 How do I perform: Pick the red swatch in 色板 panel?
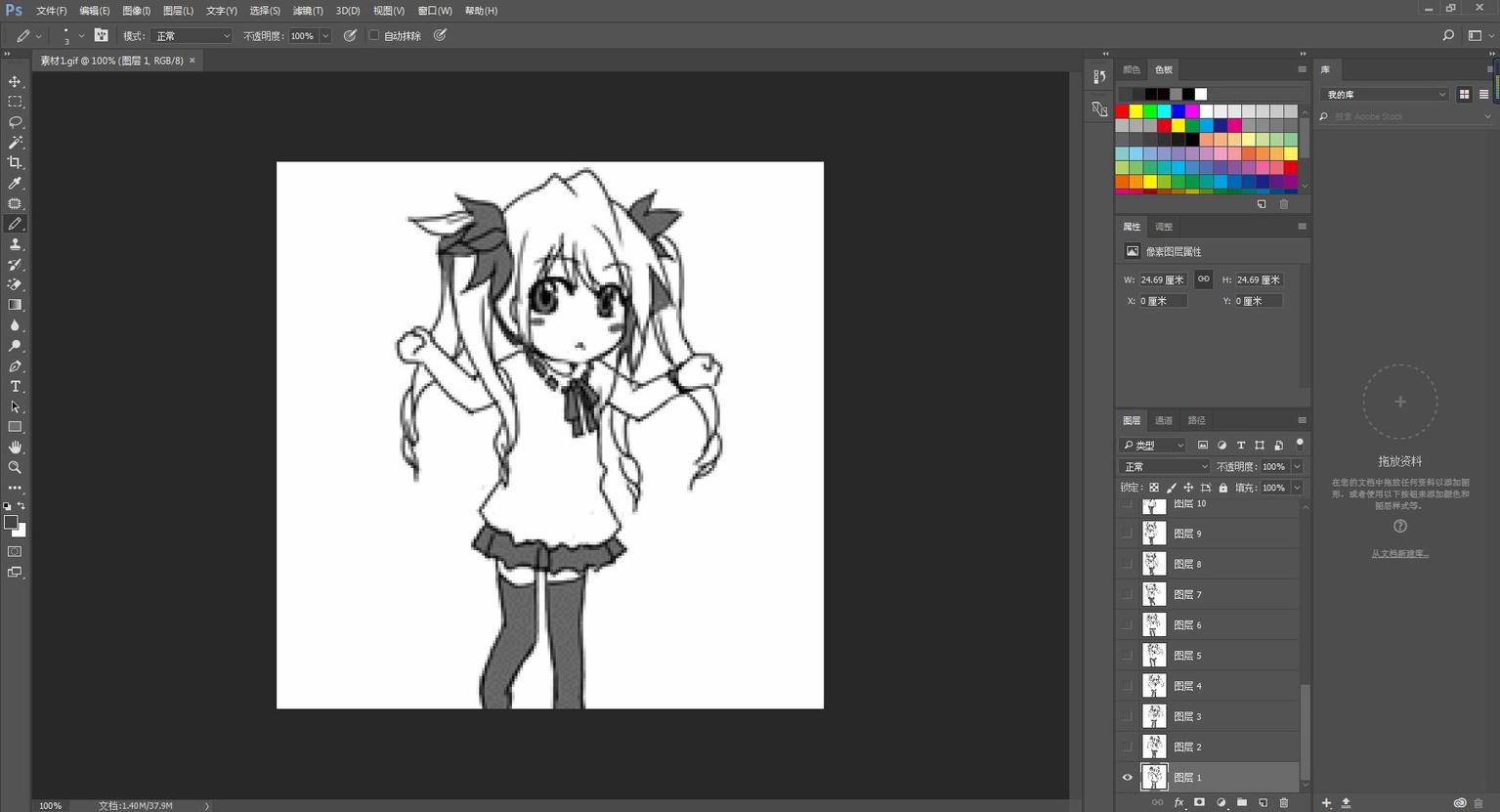tap(1122, 111)
